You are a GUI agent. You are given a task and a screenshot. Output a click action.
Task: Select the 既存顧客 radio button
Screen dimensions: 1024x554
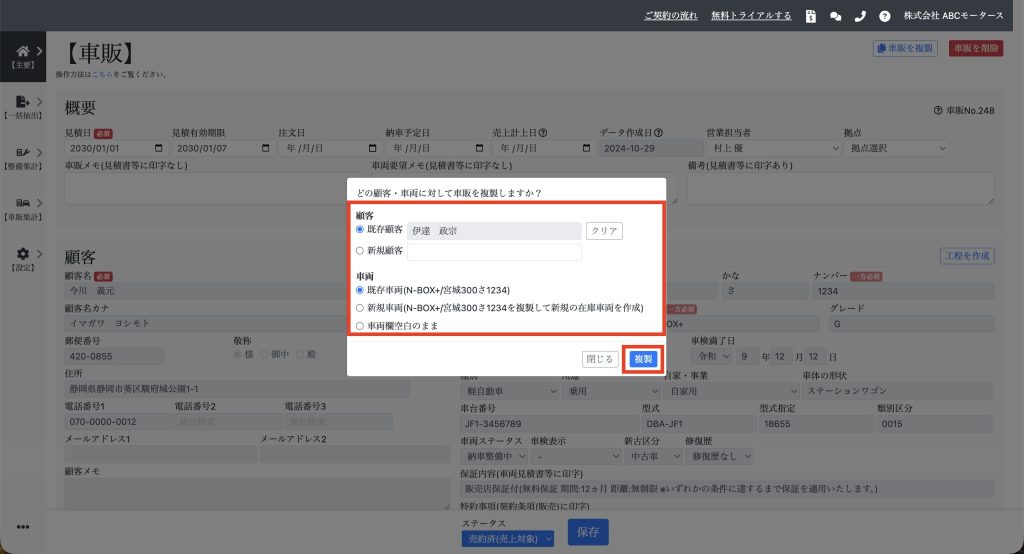click(361, 230)
